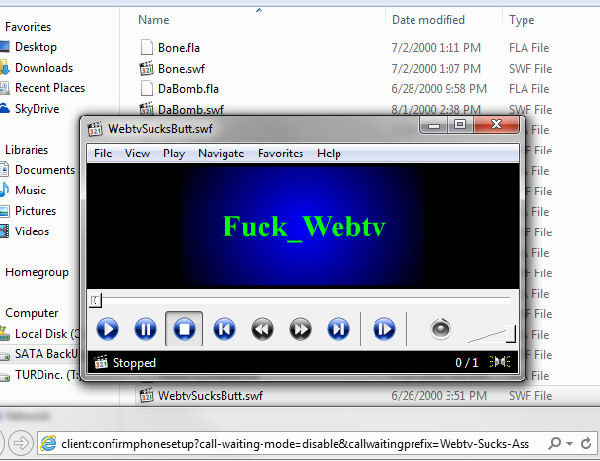Open the Play menu in media player
This screenshot has height=461, width=600.
(174, 153)
